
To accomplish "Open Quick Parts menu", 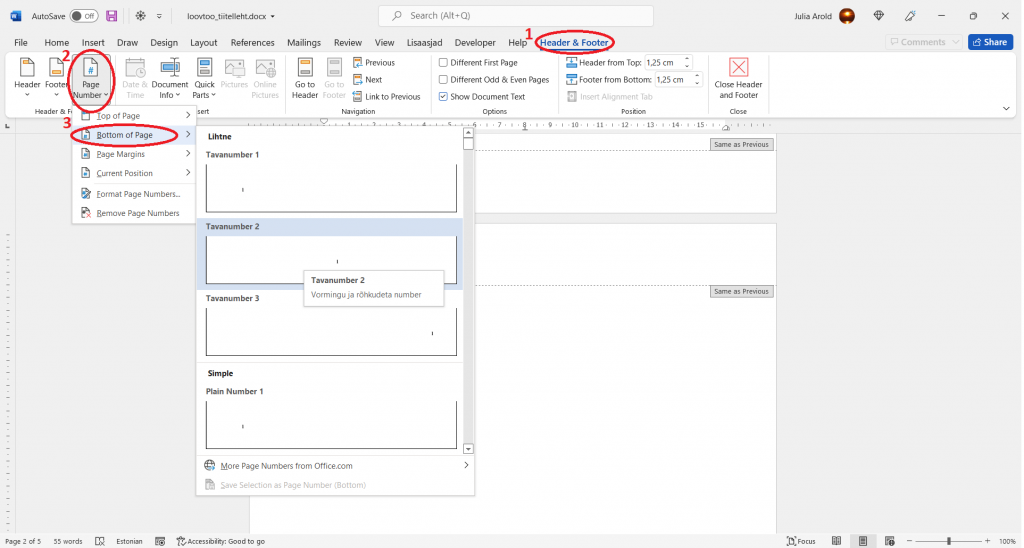I will tap(204, 78).
